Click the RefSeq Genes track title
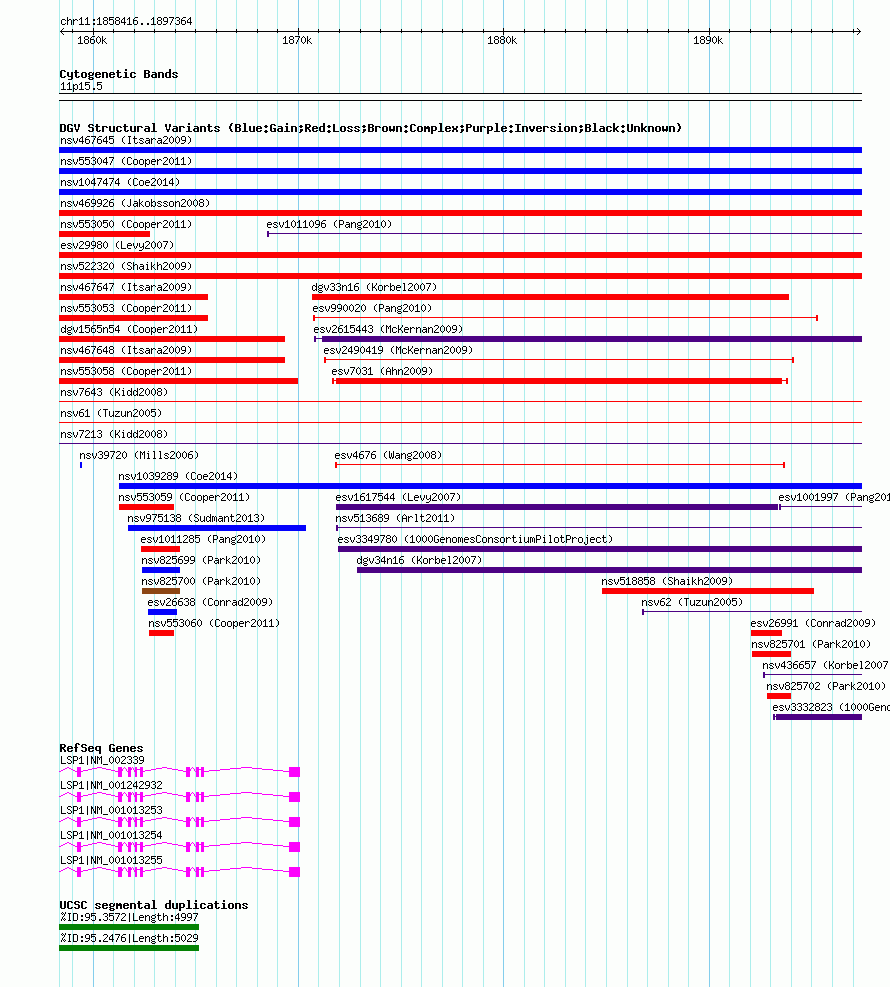Viewport: 890px width, 987px height. [x=101, y=748]
